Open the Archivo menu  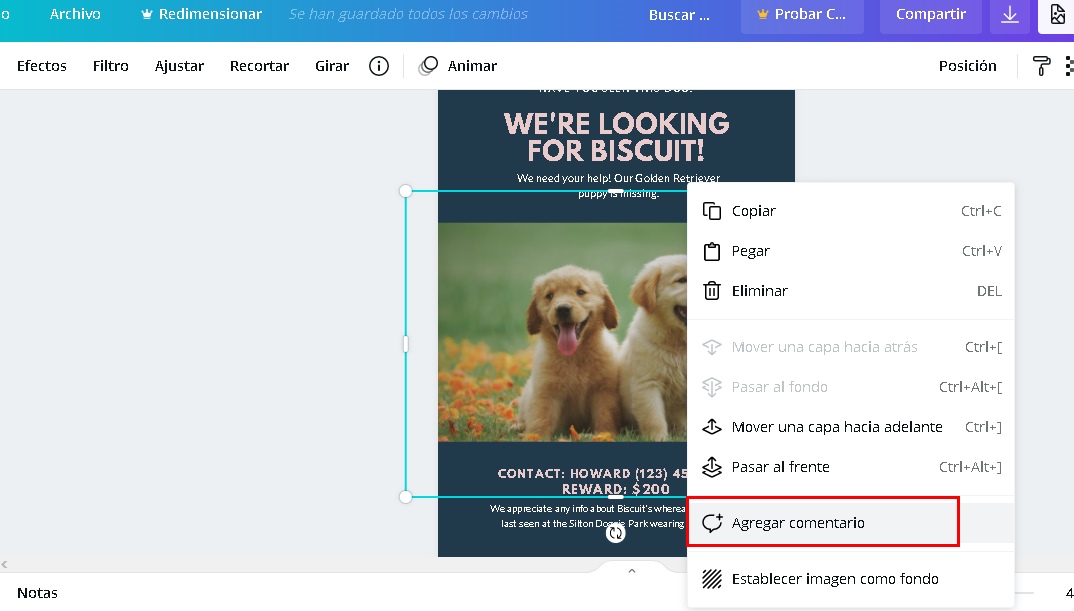click(x=73, y=14)
